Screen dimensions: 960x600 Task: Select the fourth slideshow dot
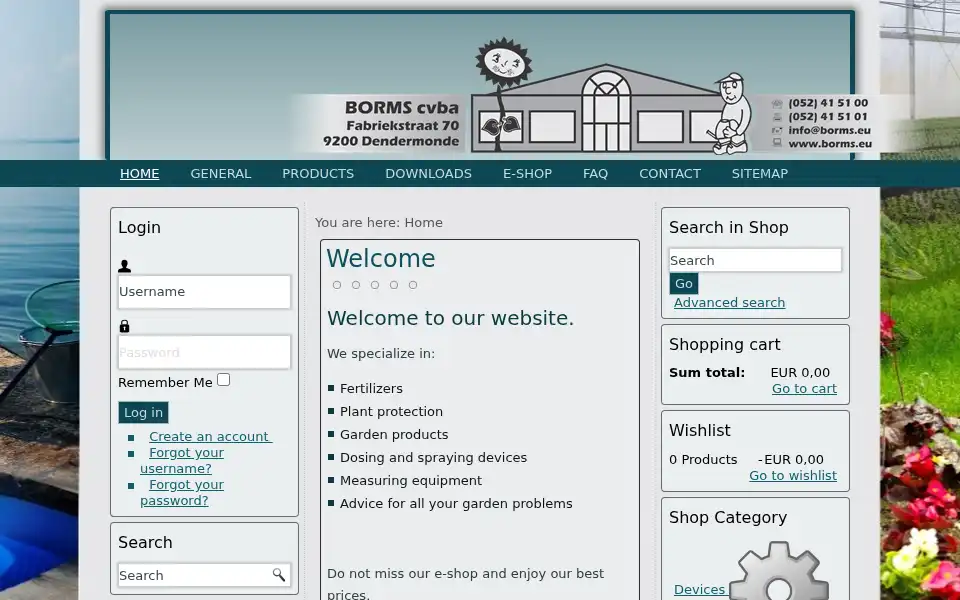(394, 285)
